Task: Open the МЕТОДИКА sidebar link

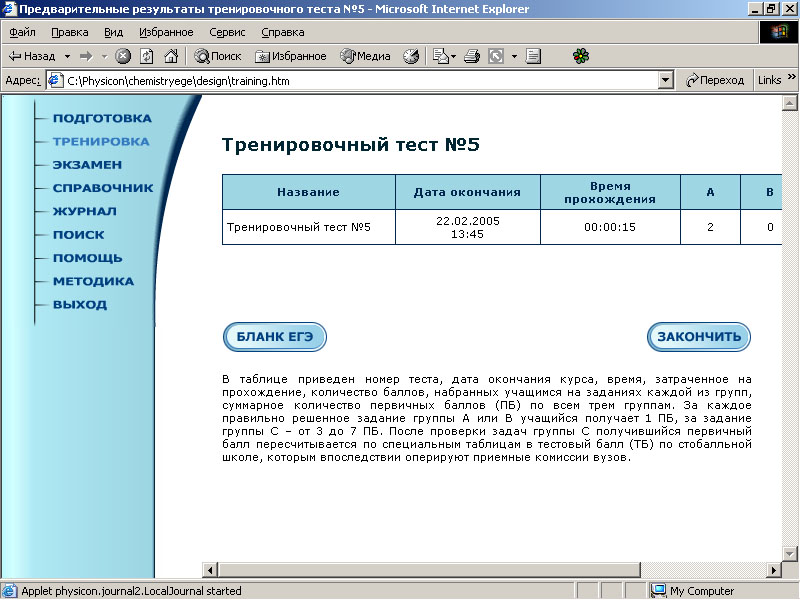Action: pos(93,281)
